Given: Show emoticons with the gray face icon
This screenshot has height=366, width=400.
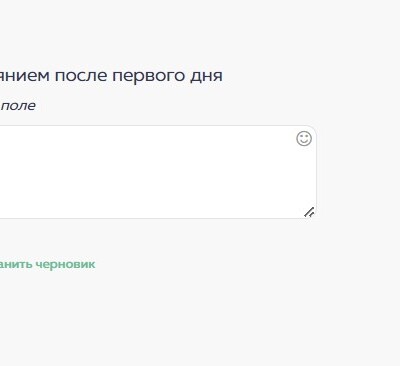Looking at the screenshot, I should [304, 138].
